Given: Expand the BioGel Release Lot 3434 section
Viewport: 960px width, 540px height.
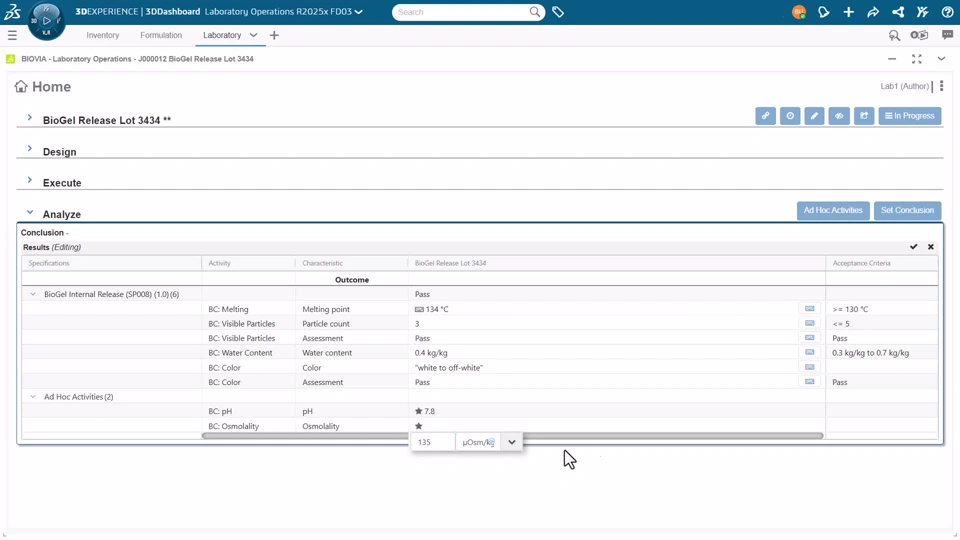Looking at the screenshot, I should coord(29,117).
